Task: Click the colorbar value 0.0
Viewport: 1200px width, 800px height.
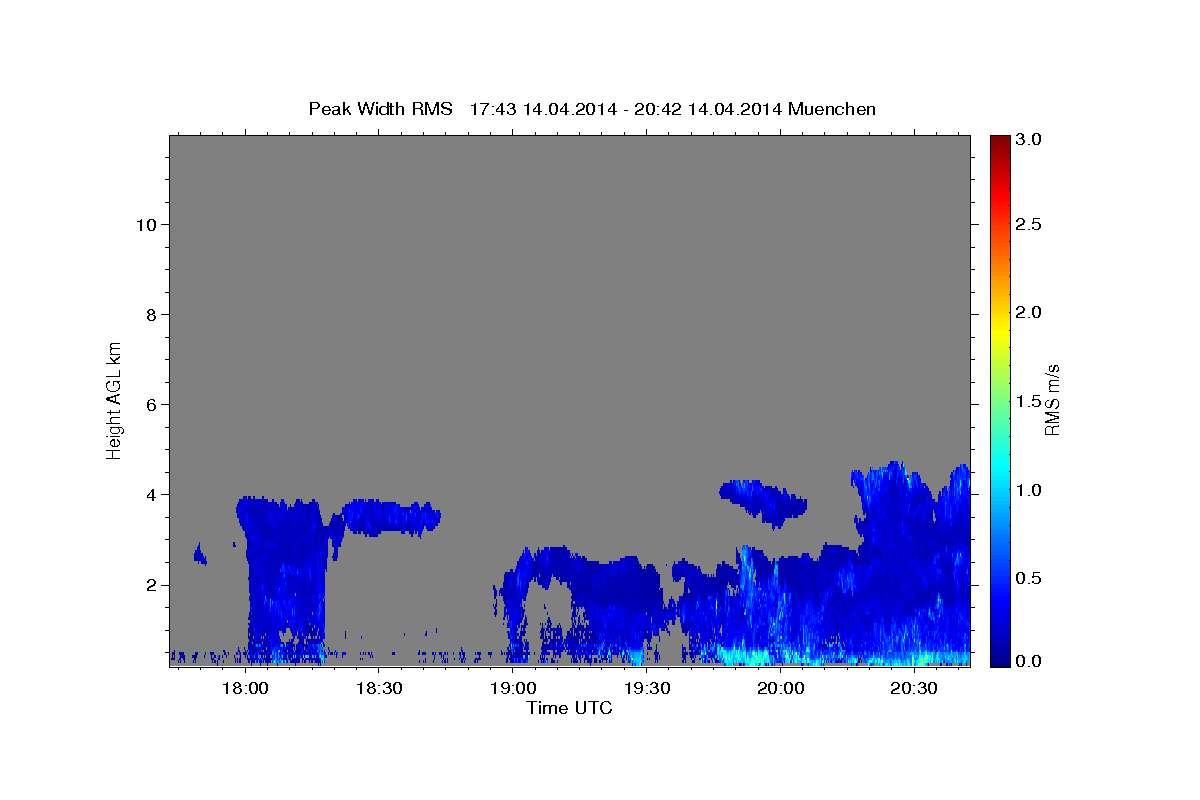Action: (1029, 661)
